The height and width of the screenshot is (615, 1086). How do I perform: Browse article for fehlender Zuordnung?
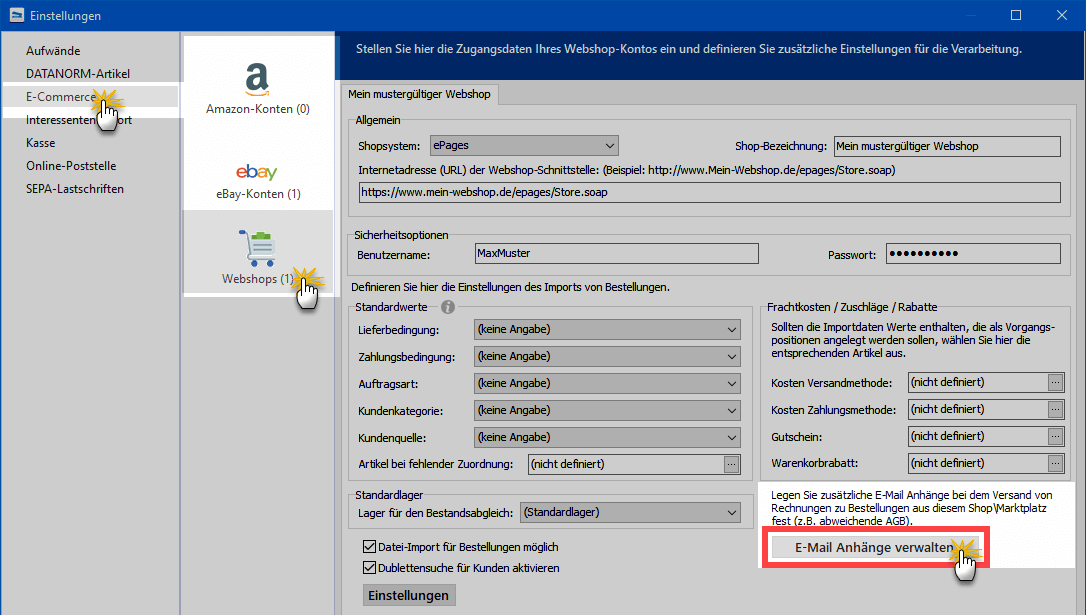pos(731,464)
